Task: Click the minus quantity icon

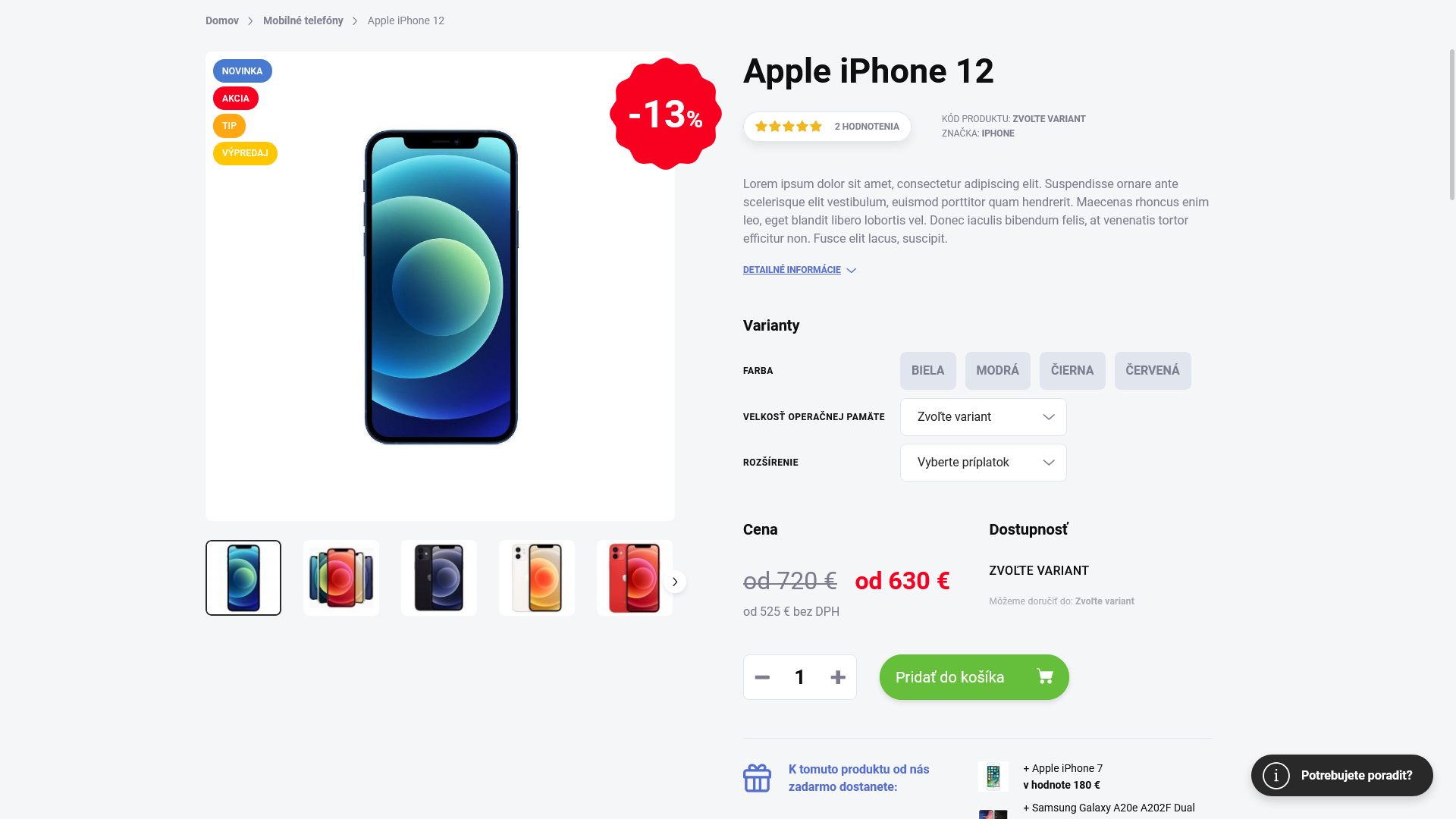Action: click(762, 677)
